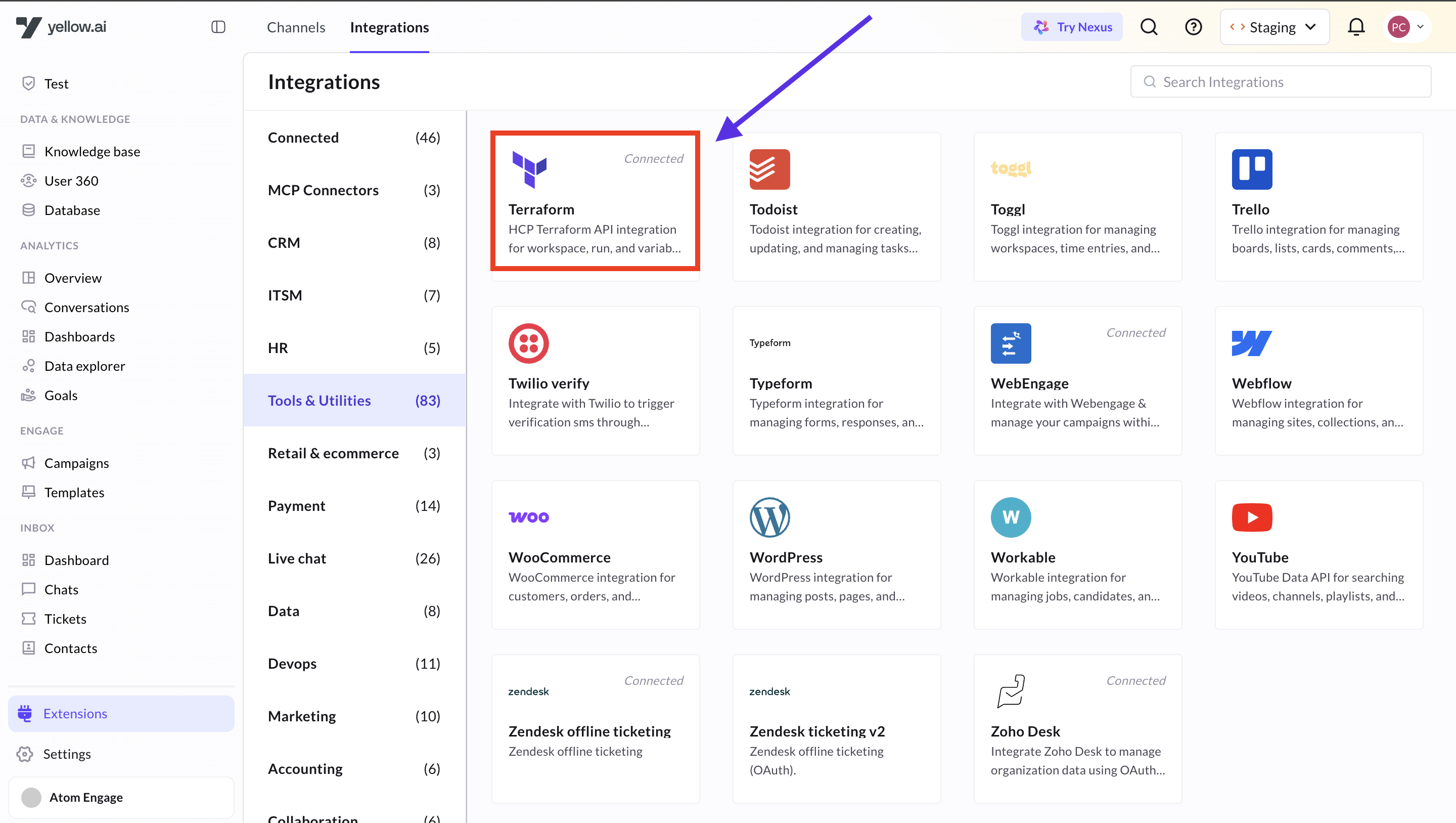
Task: Select the Accounting category
Action: tap(354, 769)
